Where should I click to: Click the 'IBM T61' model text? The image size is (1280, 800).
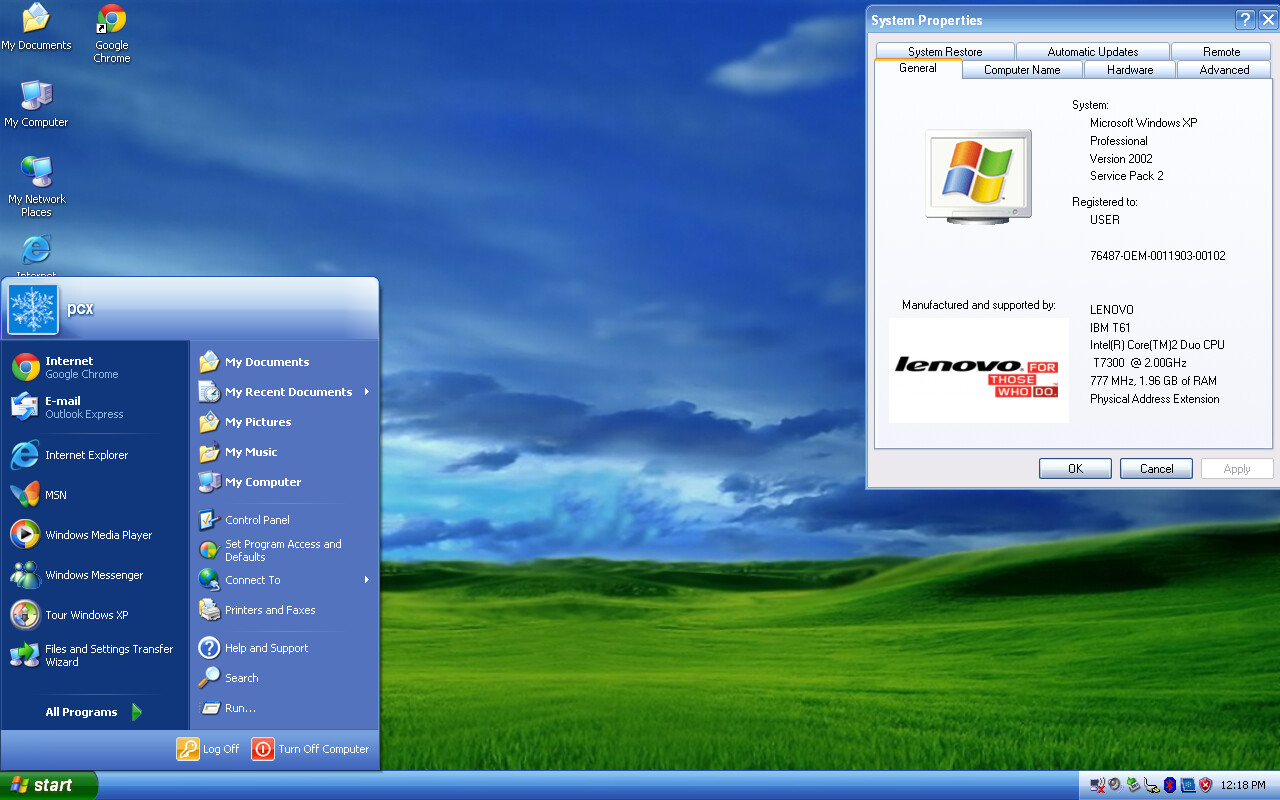click(x=1110, y=328)
